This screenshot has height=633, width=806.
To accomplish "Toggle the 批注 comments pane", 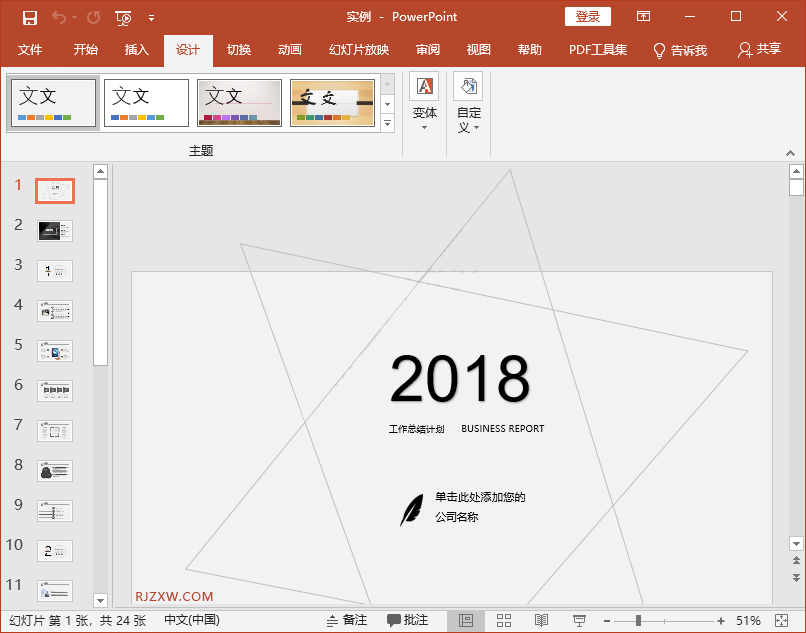I will [407, 621].
